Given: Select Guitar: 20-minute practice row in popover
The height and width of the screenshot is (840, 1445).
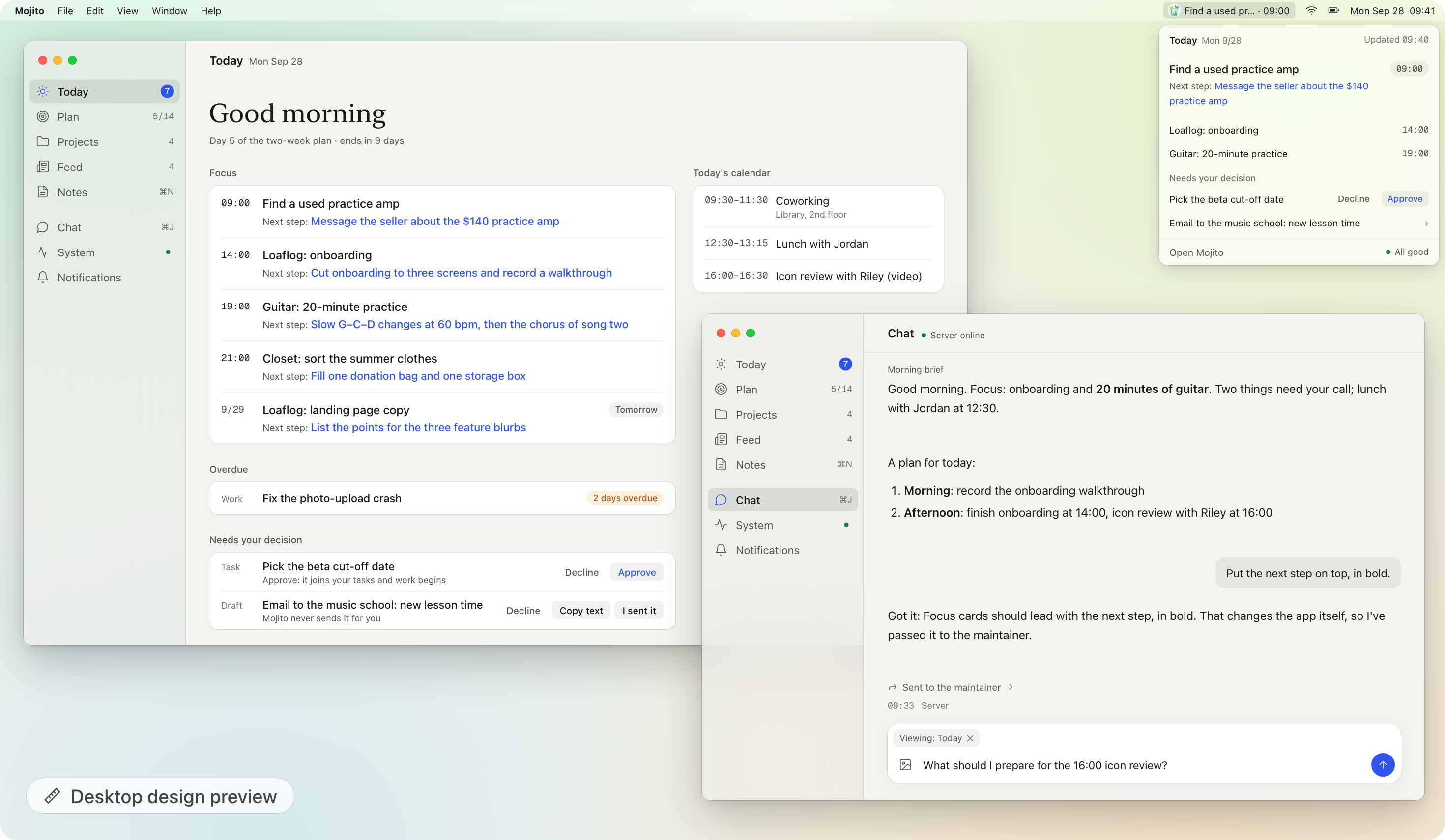Looking at the screenshot, I should [1298, 154].
